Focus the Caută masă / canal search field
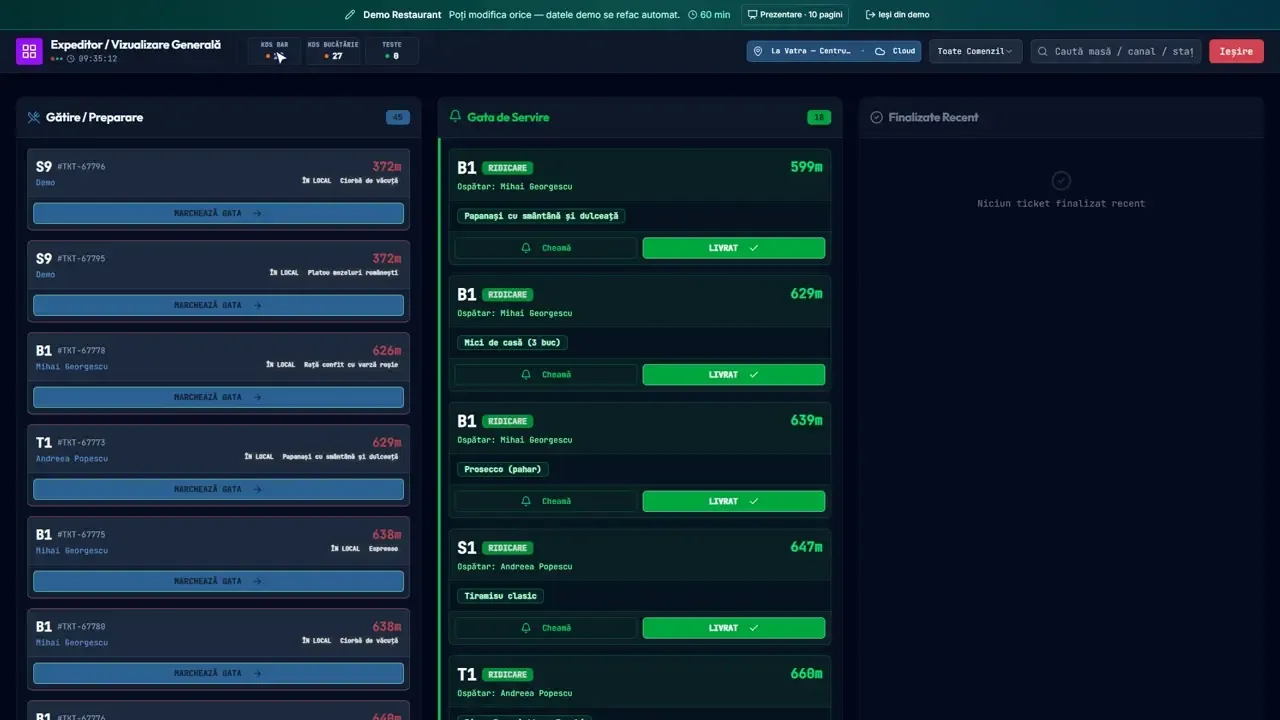The image size is (1280, 720). point(1116,51)
